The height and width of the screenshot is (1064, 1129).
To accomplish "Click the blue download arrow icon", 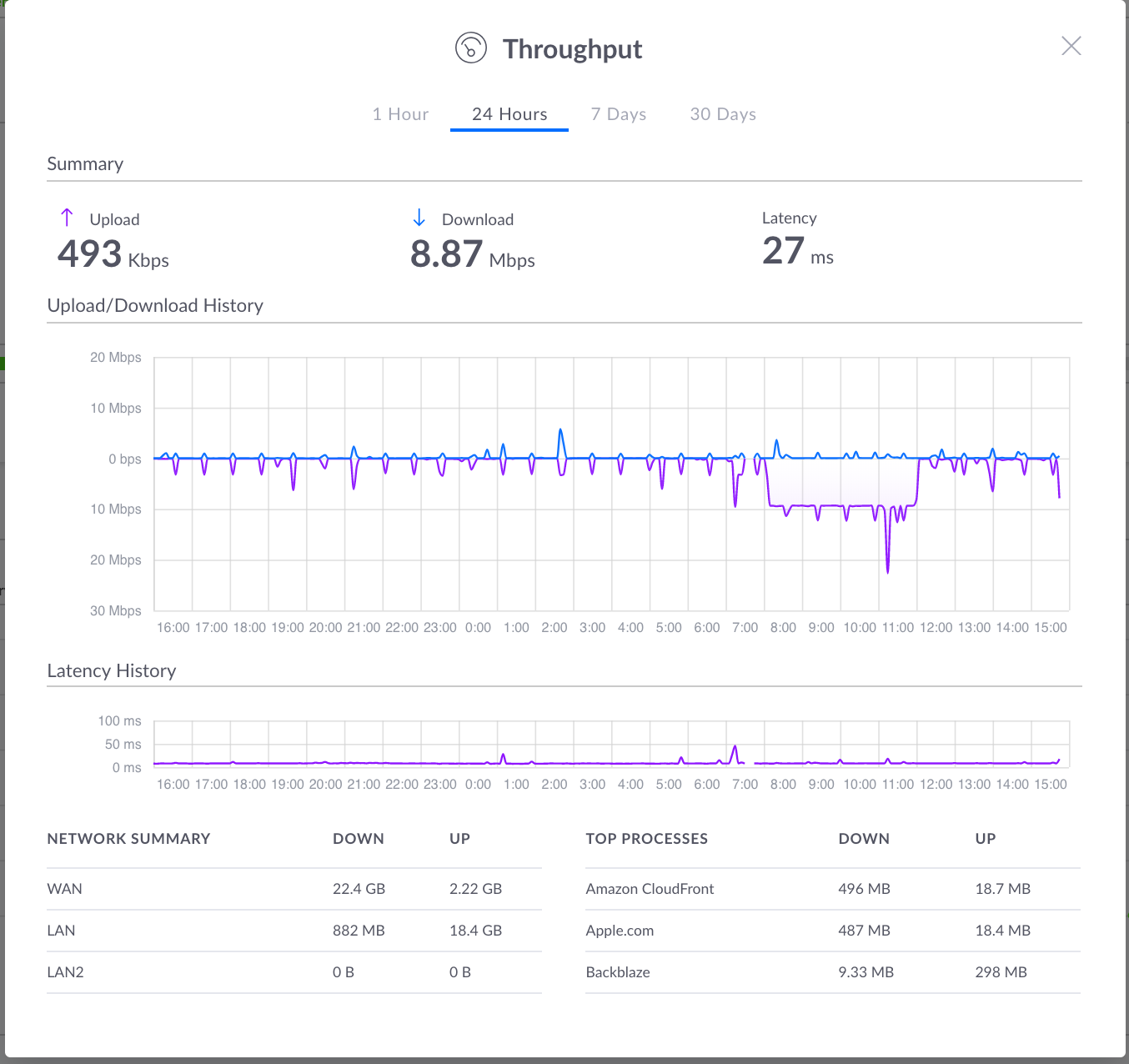I will point(419,218).
